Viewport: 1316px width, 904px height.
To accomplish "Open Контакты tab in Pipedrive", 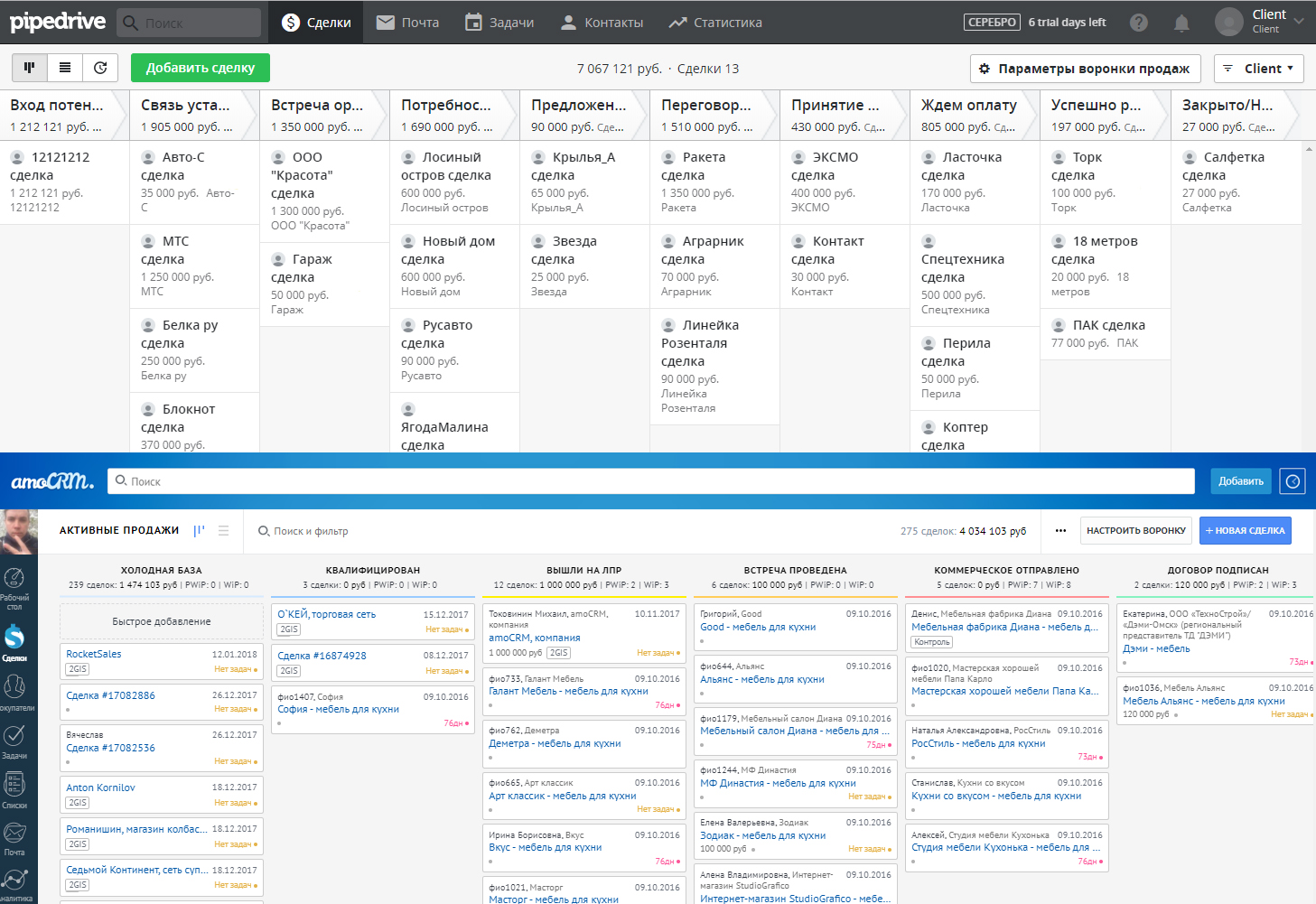I will click(x=602, y=23).
